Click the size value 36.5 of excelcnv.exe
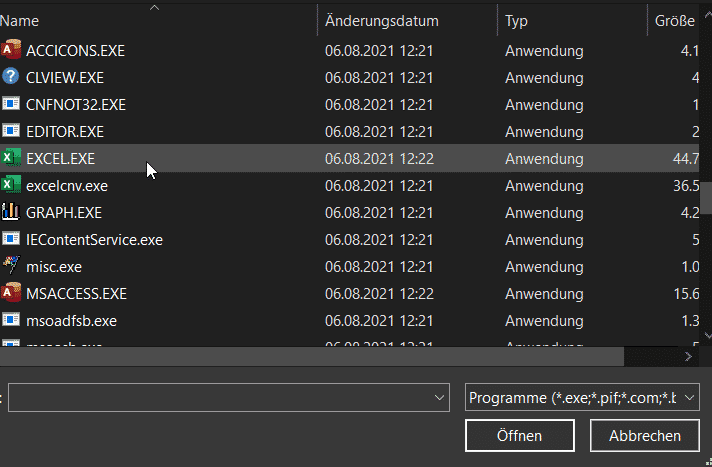The height and width of the screenshot is (467, 712). click(x=686, y=186)
